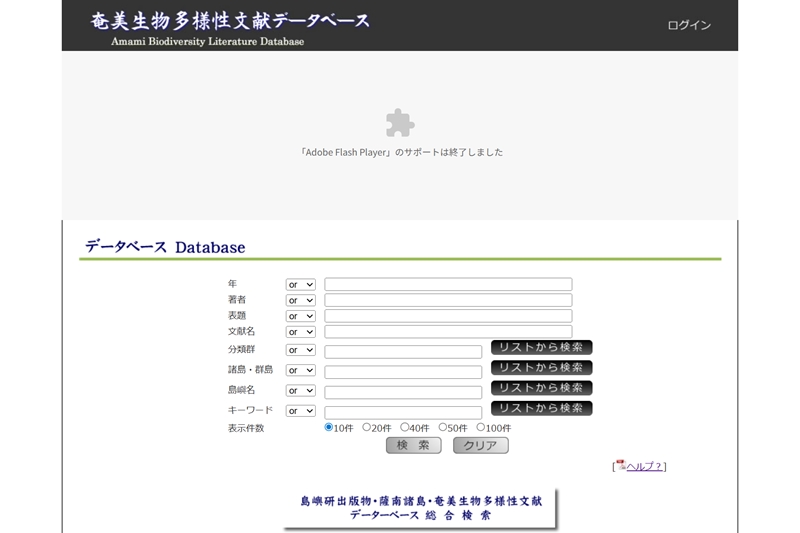Open the or dropdown for 年
This screenshot has width=800, height=533.
(300, 285)
